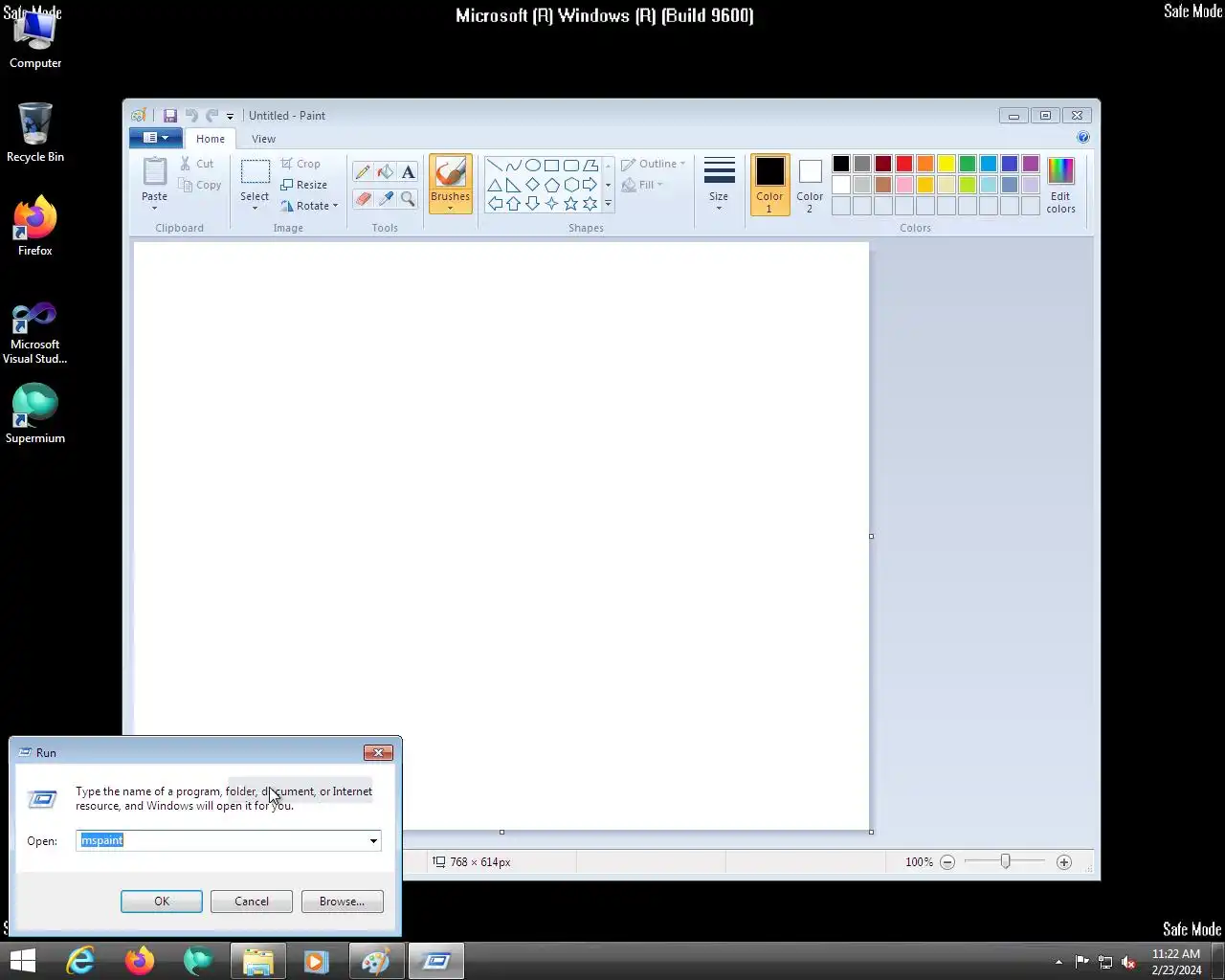The height and width of the screenshot is (980, 1225).
Task: Pick the Triangle shape
Action: coord(495,185)
